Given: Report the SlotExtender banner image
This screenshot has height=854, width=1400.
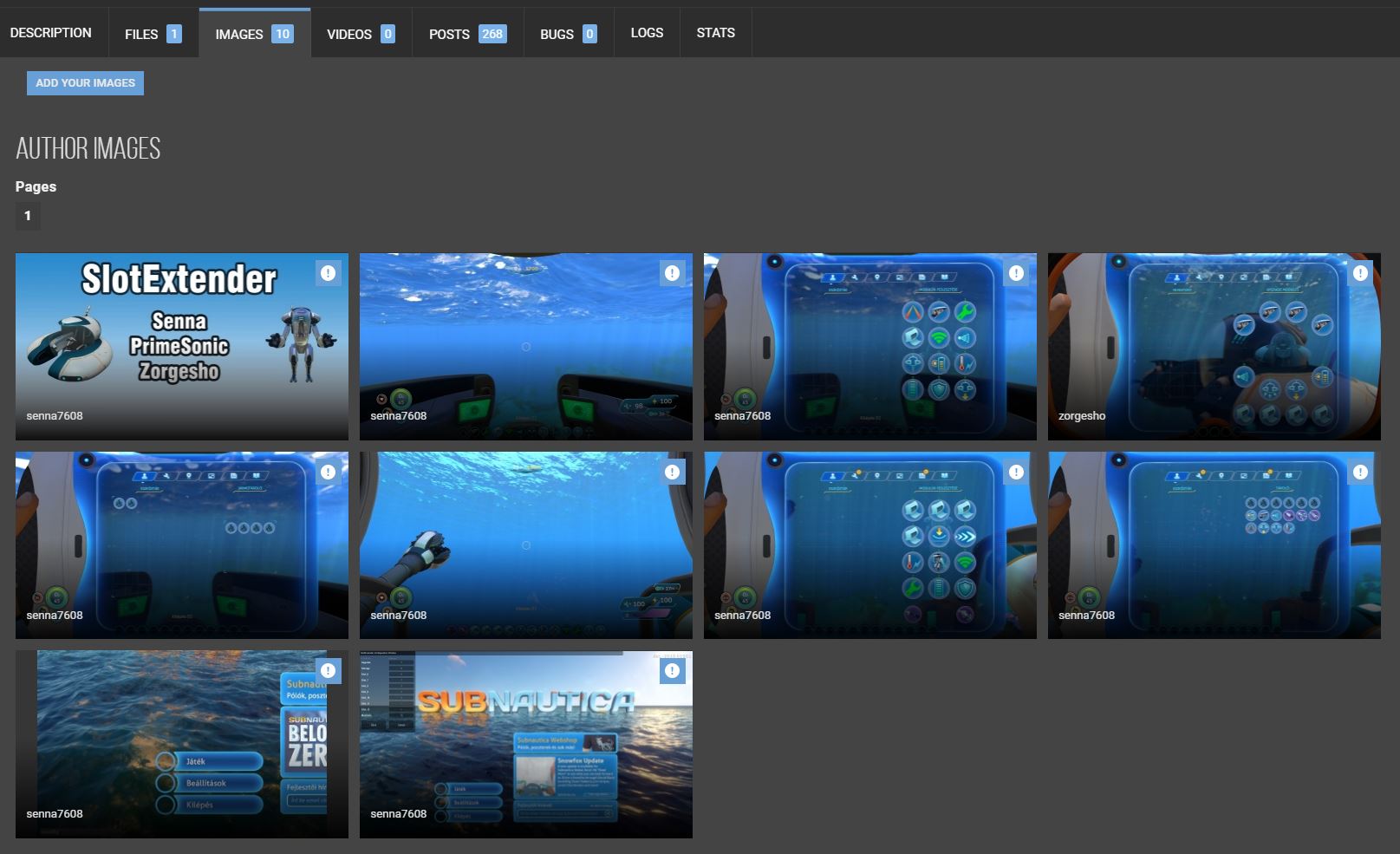Looking at the screenshot, I should [328, 273].
